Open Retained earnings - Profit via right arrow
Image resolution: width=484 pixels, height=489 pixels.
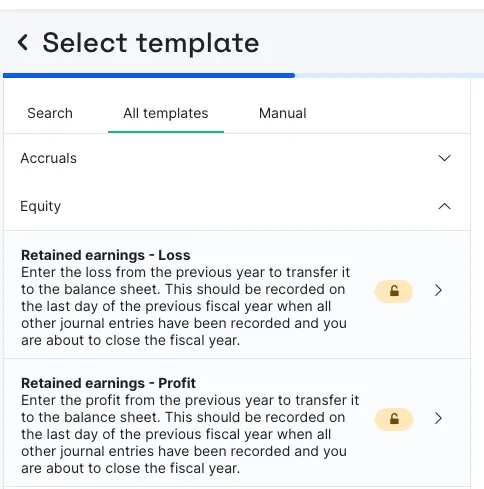[x=438, y=418]
